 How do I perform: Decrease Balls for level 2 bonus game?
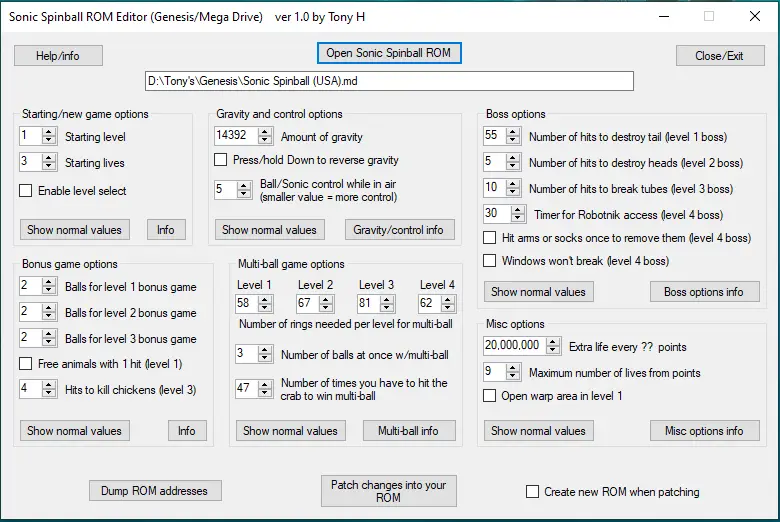pyautogui.click(x=49, y=316)
